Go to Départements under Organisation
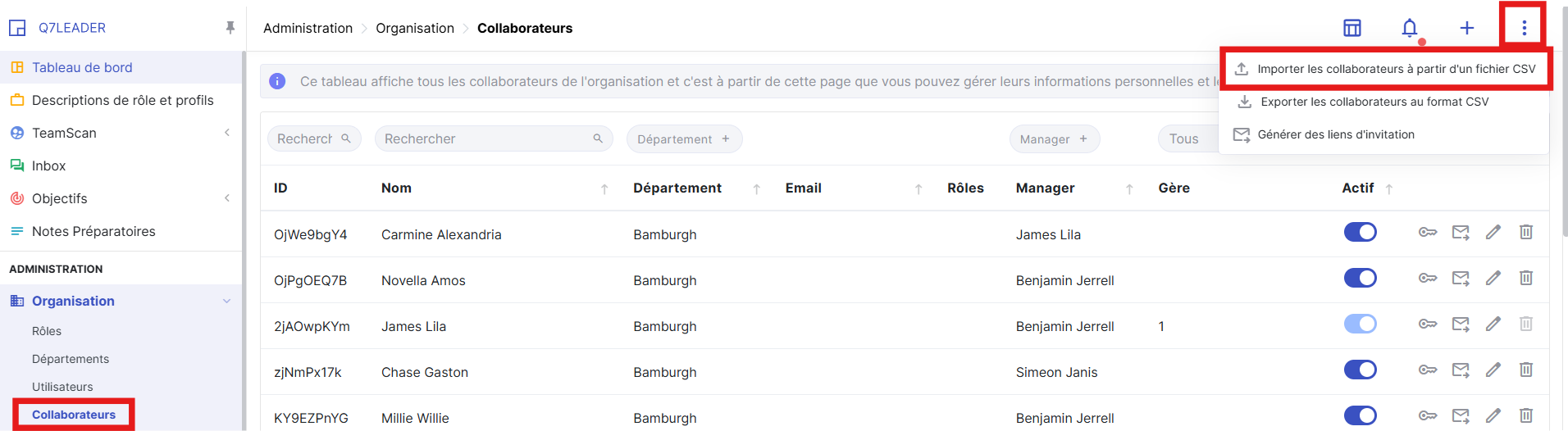This screenshot has height=431, width=1568. tap(71, 359)
